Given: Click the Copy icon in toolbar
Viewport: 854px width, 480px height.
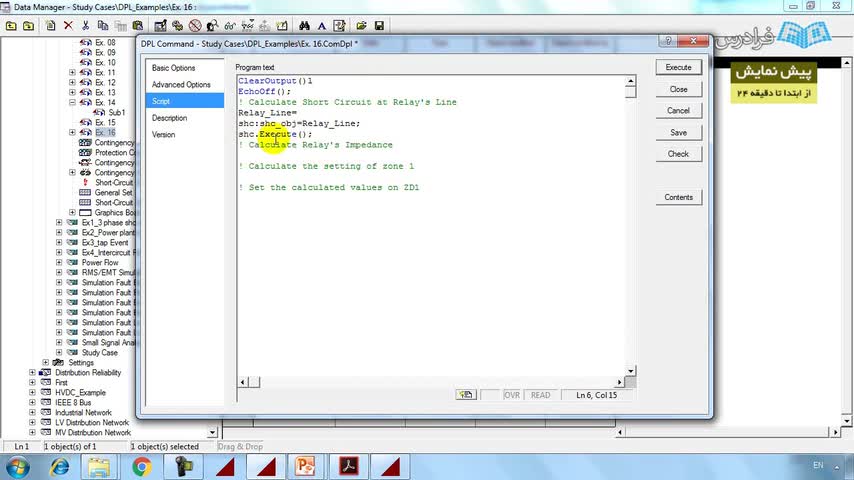Looking at the screenshot, I should tap(103, 26).
